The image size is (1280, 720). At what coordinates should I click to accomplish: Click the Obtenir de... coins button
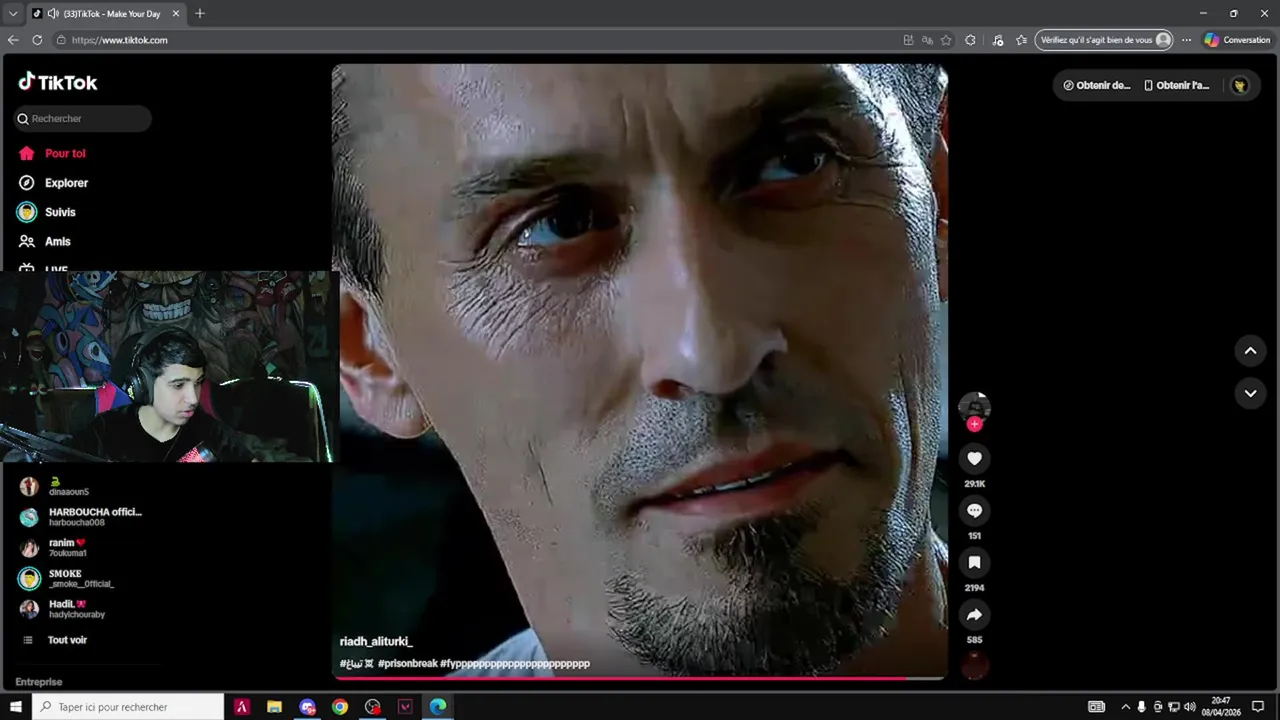click(x=1097, y=86)
